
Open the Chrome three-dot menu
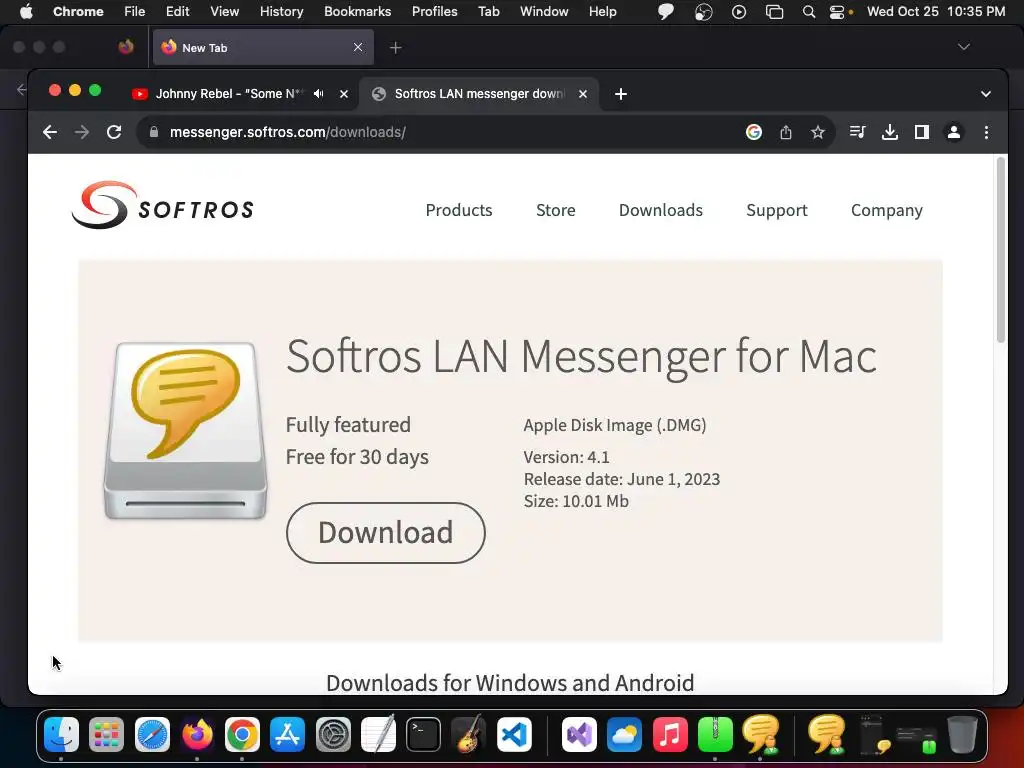(x=986, y=132)
